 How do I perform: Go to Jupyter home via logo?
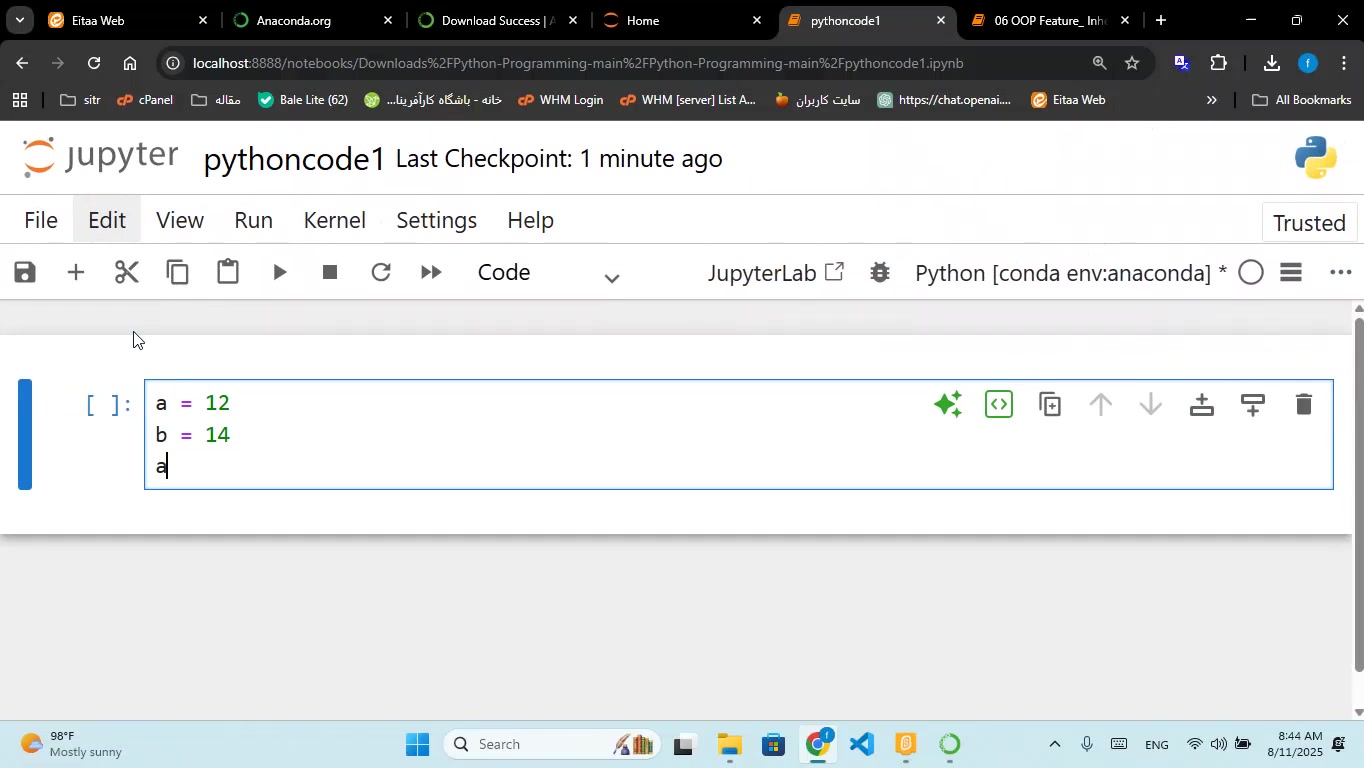[x=100, y=157]
